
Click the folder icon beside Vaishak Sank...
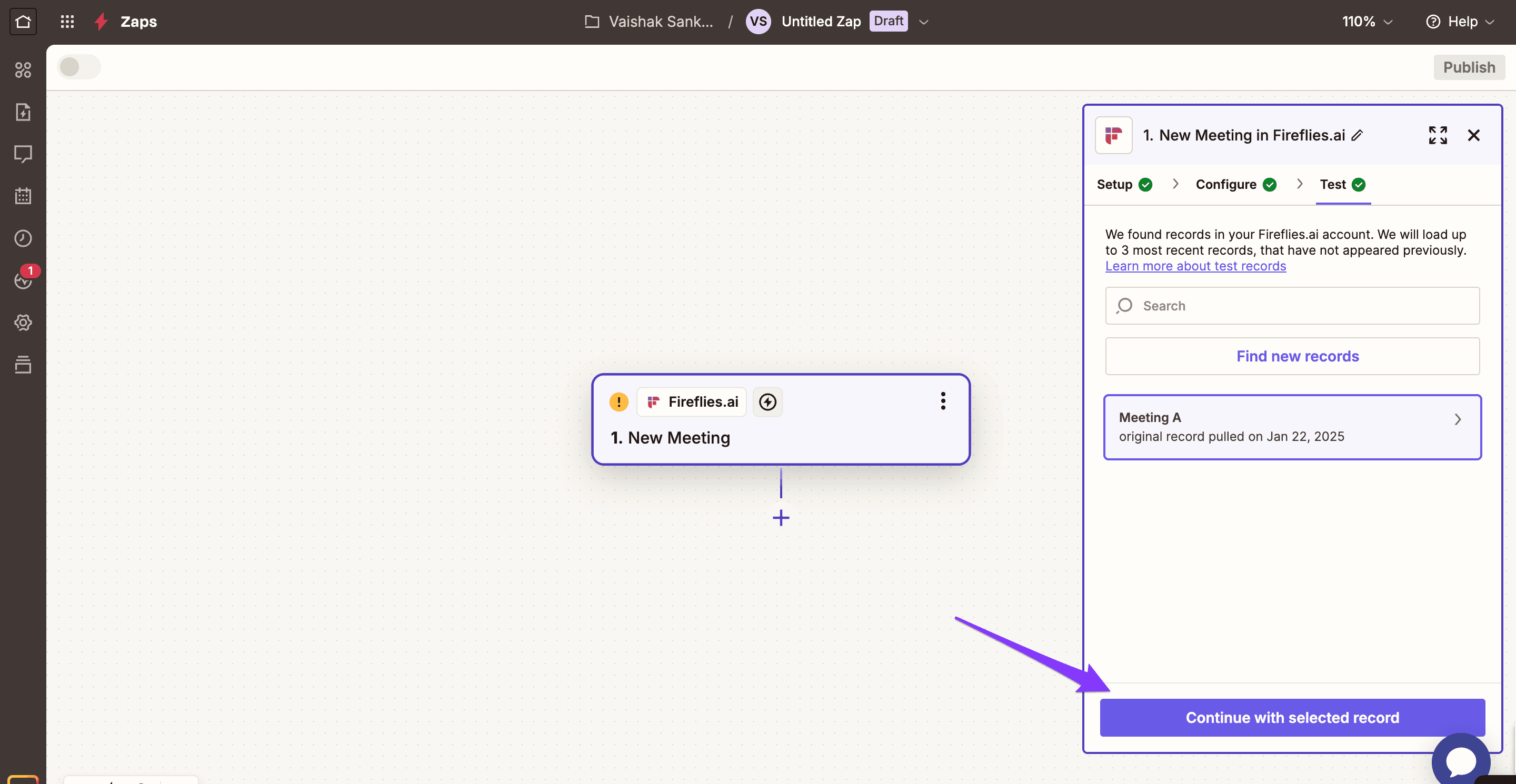pyautogui.click(x=592, y=22)
